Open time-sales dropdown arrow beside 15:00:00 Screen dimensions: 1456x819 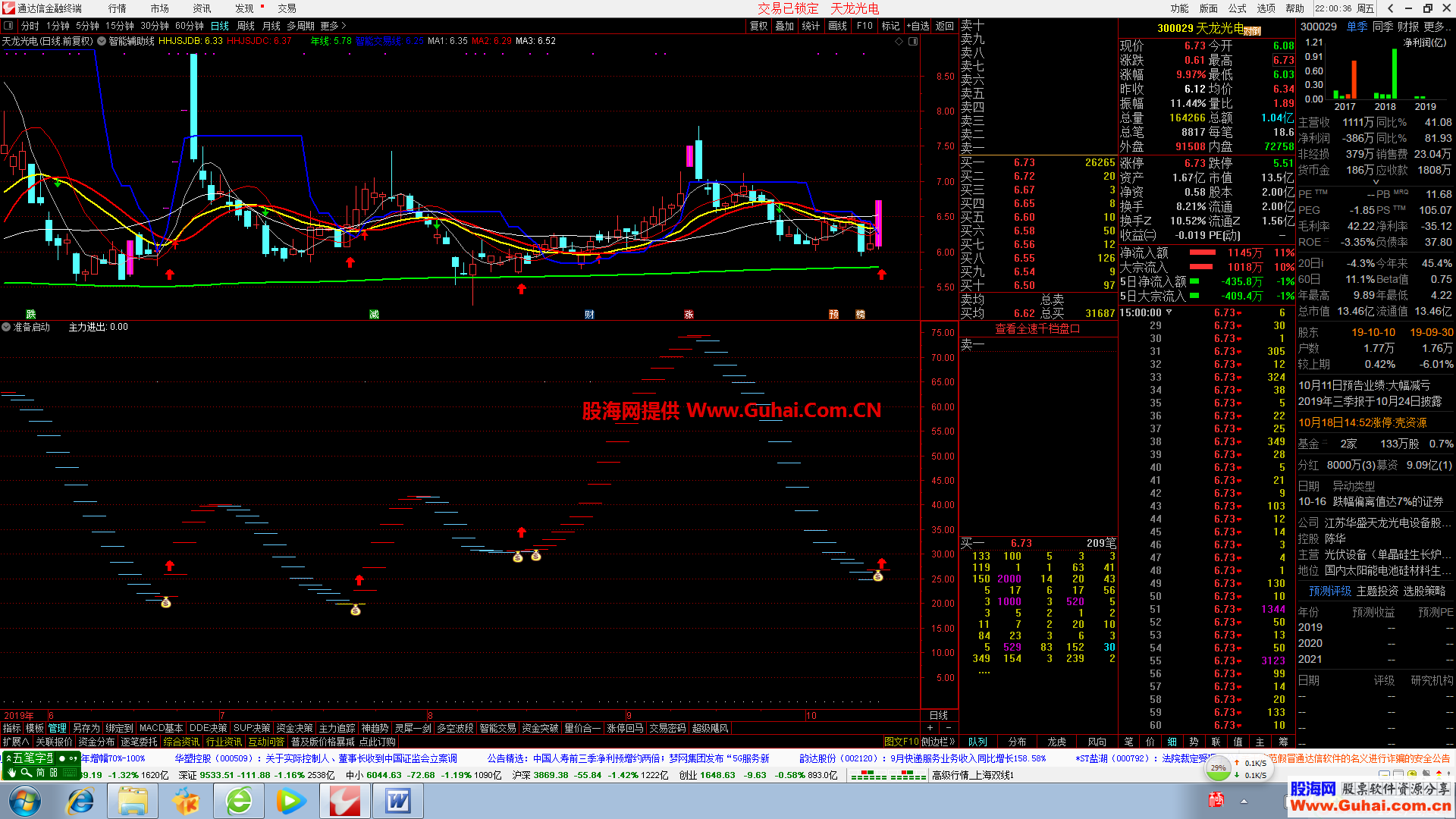point(1169,312)
